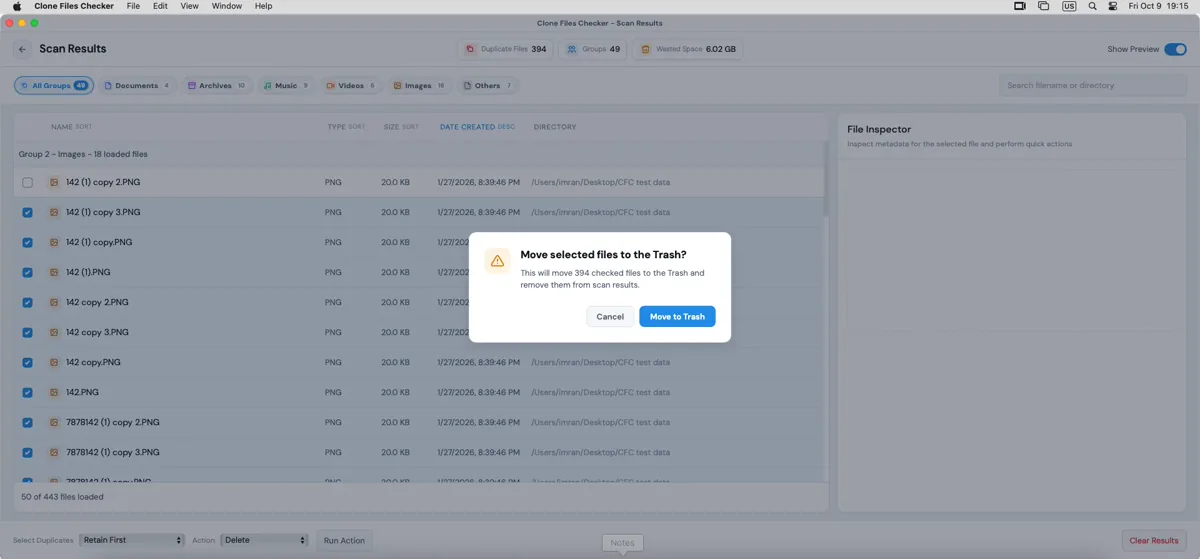1200x559 pixels.
Task: Click the Wasted Space stat icon
Action: 645,49
